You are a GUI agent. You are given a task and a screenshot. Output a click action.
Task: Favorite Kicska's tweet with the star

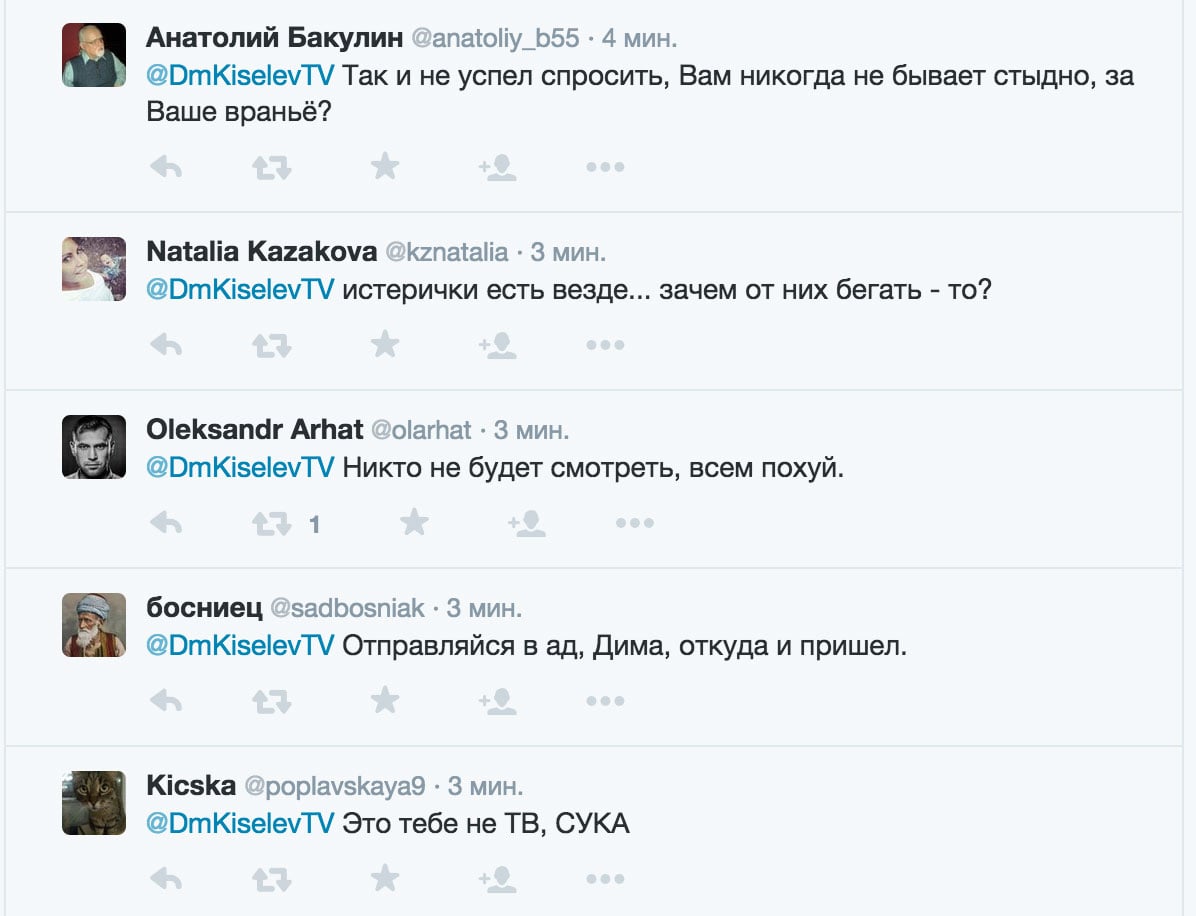[x=385, y=879]
